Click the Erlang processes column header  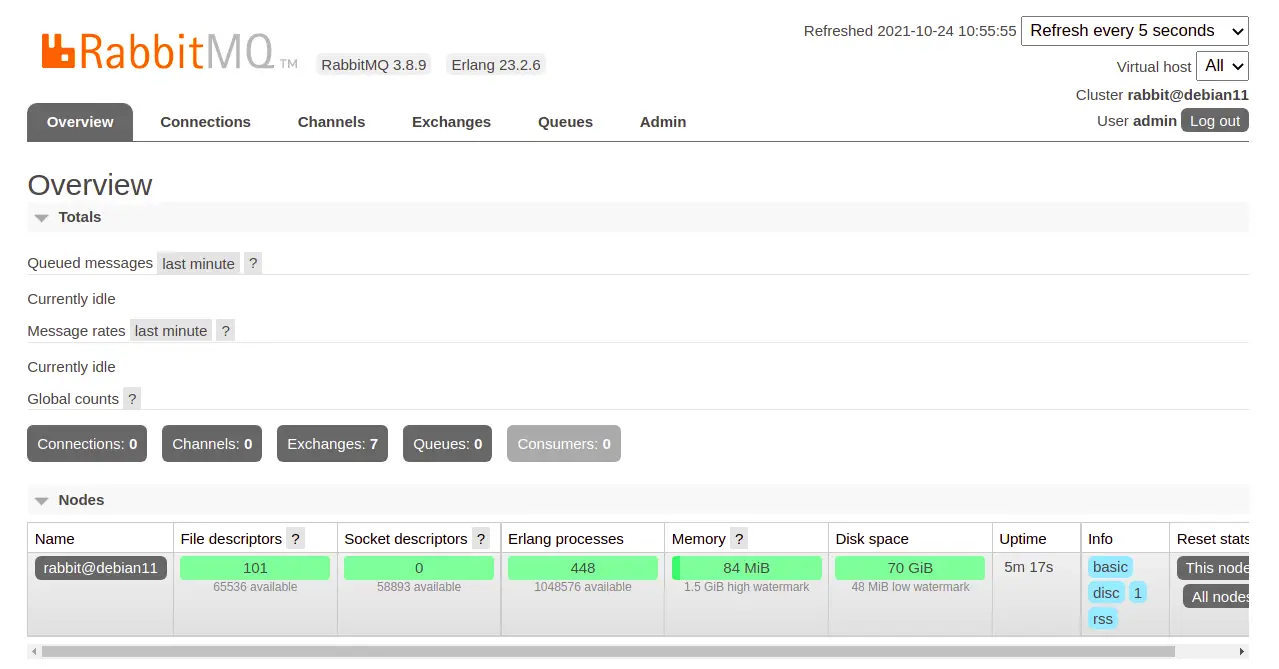(x=566, y=538)
